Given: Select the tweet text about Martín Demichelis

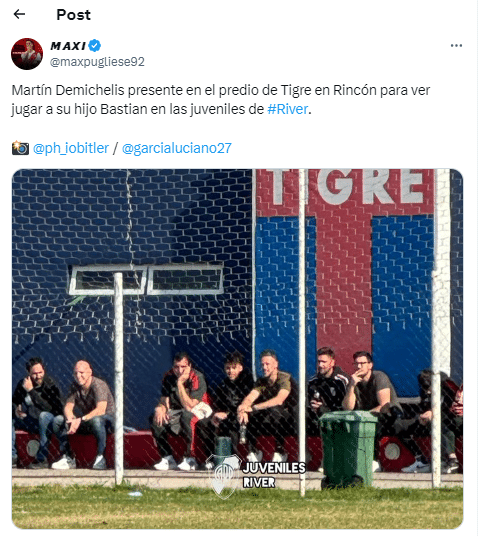Looking at the screenshot, I should (221, 100).
